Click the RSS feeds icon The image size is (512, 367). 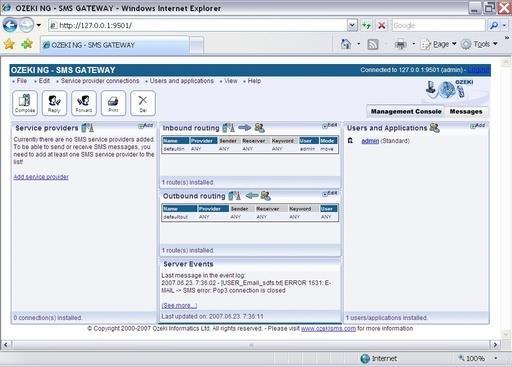tap(373, 44)
